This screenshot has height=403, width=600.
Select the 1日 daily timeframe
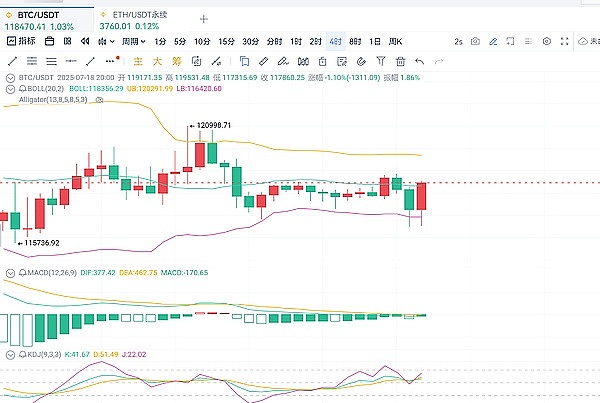click(374, 41)
